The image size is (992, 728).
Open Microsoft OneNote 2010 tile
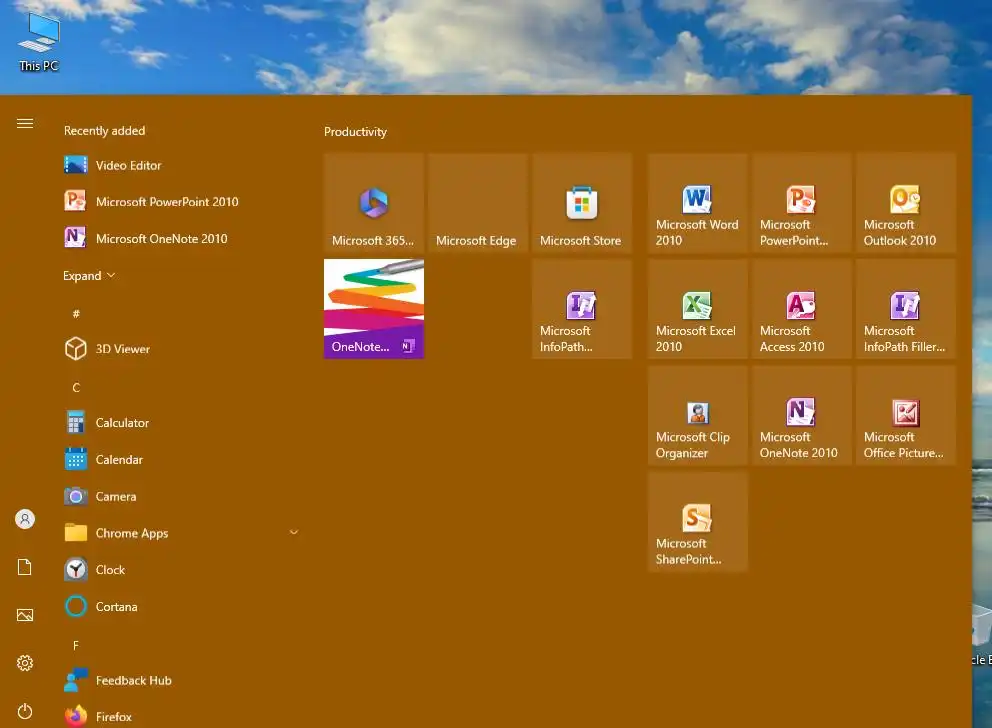pos(802,416)
